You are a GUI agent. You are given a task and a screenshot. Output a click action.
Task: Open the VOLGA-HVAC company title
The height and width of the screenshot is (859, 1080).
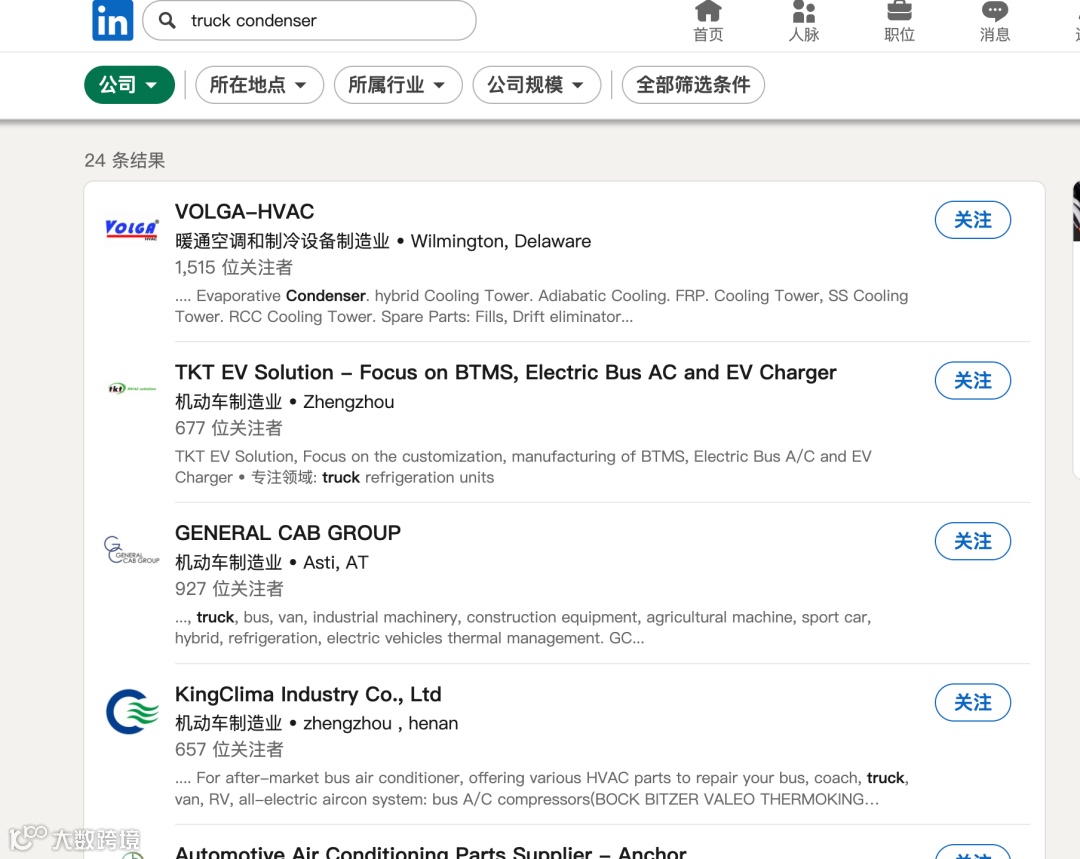245,211
